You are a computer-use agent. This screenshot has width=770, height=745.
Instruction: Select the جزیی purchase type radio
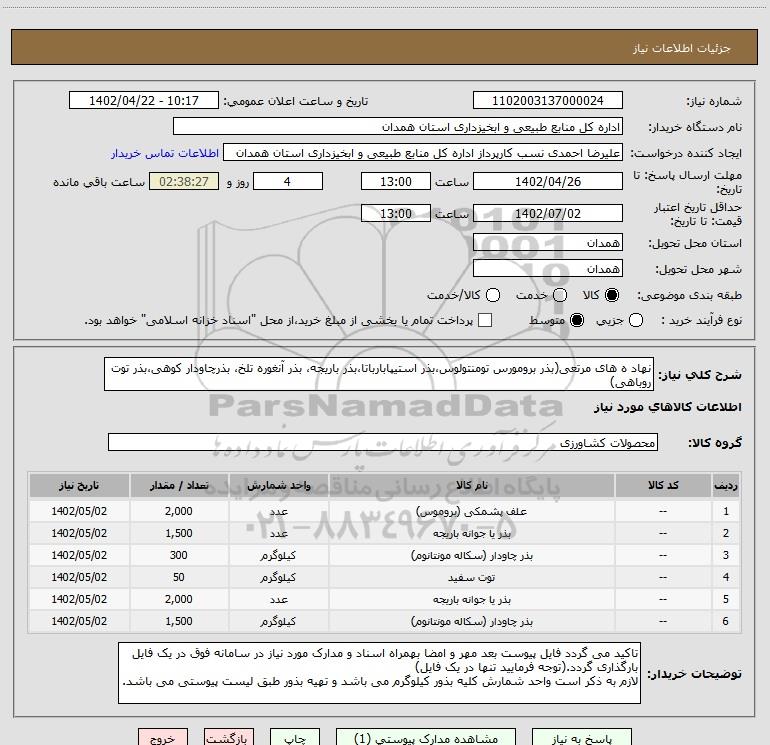(x=636, y=320)
